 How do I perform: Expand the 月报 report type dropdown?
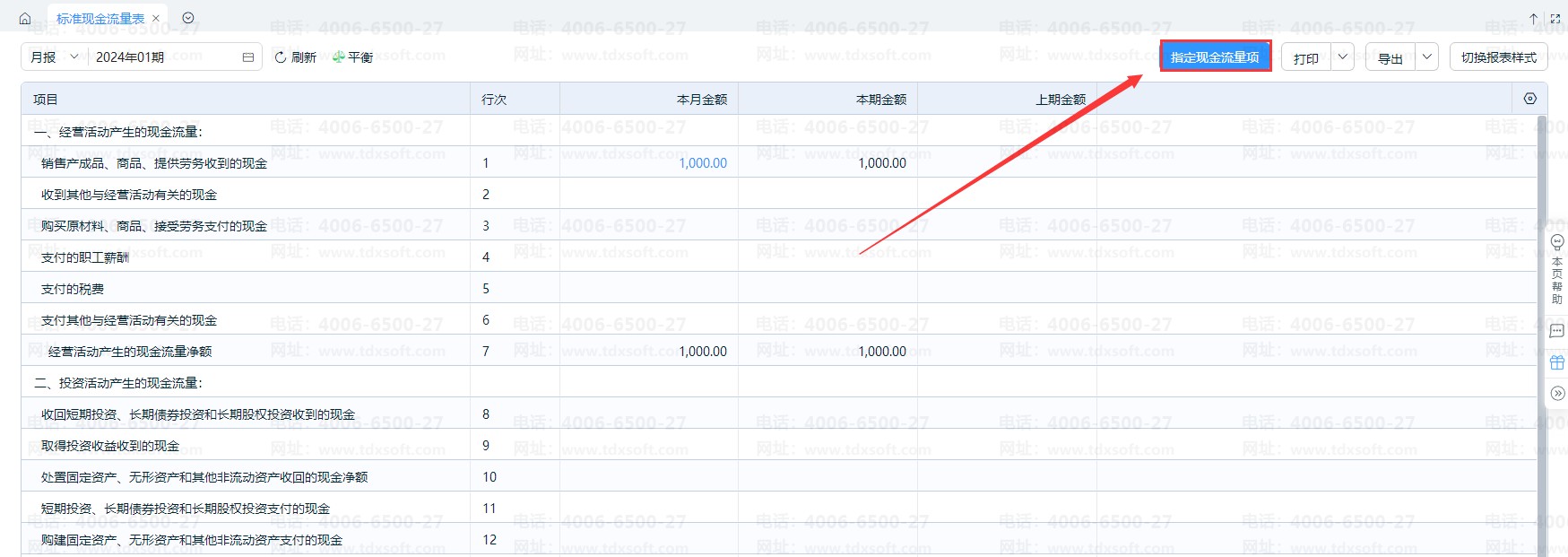tap(54, 57)
